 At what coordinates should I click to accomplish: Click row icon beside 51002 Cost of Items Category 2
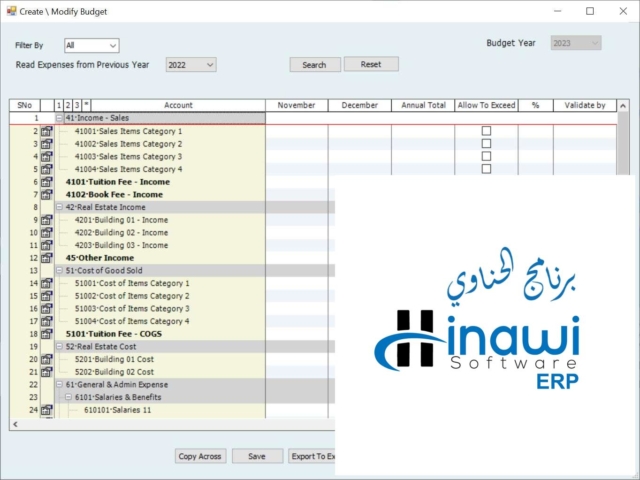point(47,296)
